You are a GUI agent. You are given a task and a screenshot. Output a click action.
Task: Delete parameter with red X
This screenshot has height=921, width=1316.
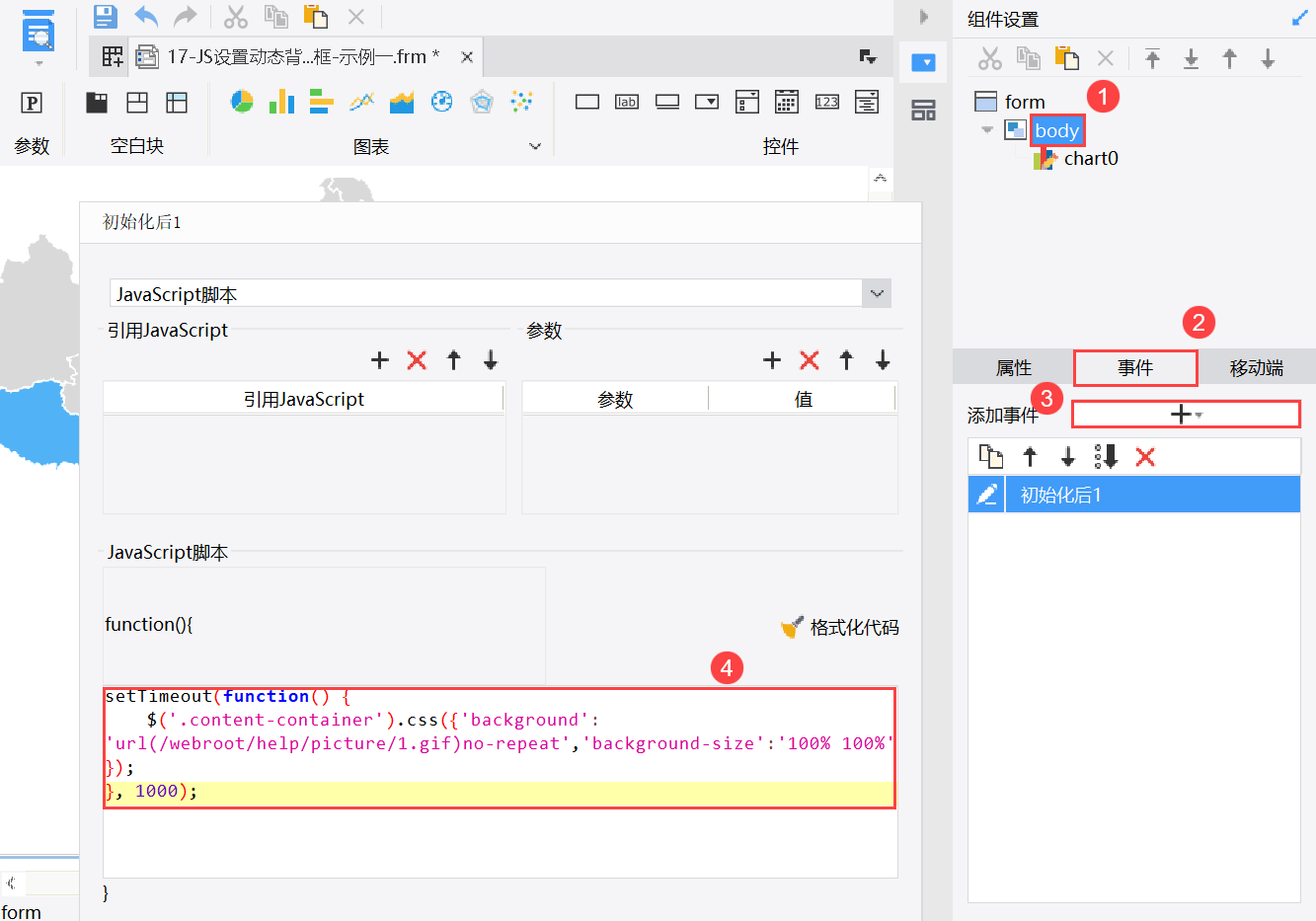[x=810, y=360]
